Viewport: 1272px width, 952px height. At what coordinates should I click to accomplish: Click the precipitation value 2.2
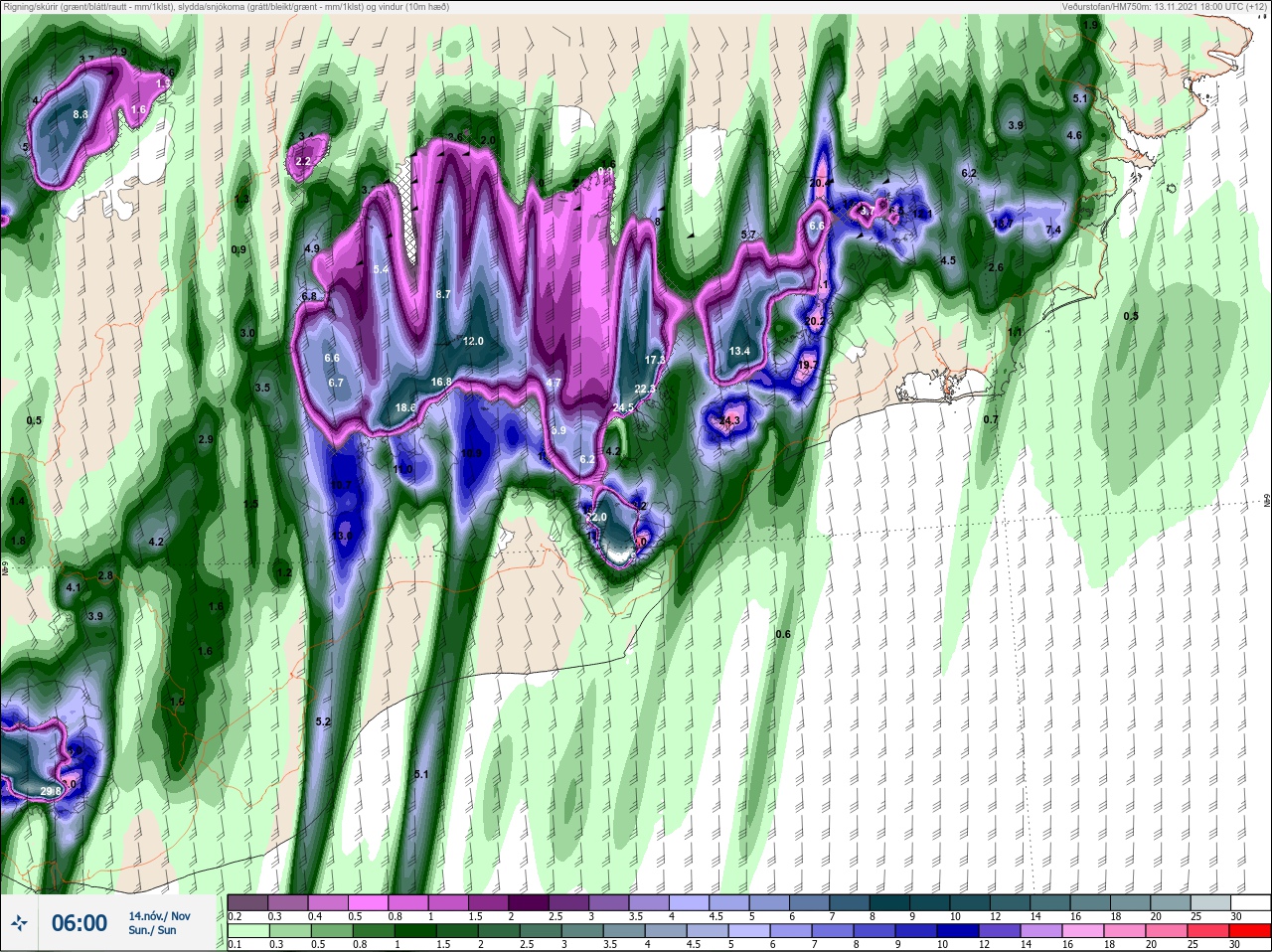(303, 161)
